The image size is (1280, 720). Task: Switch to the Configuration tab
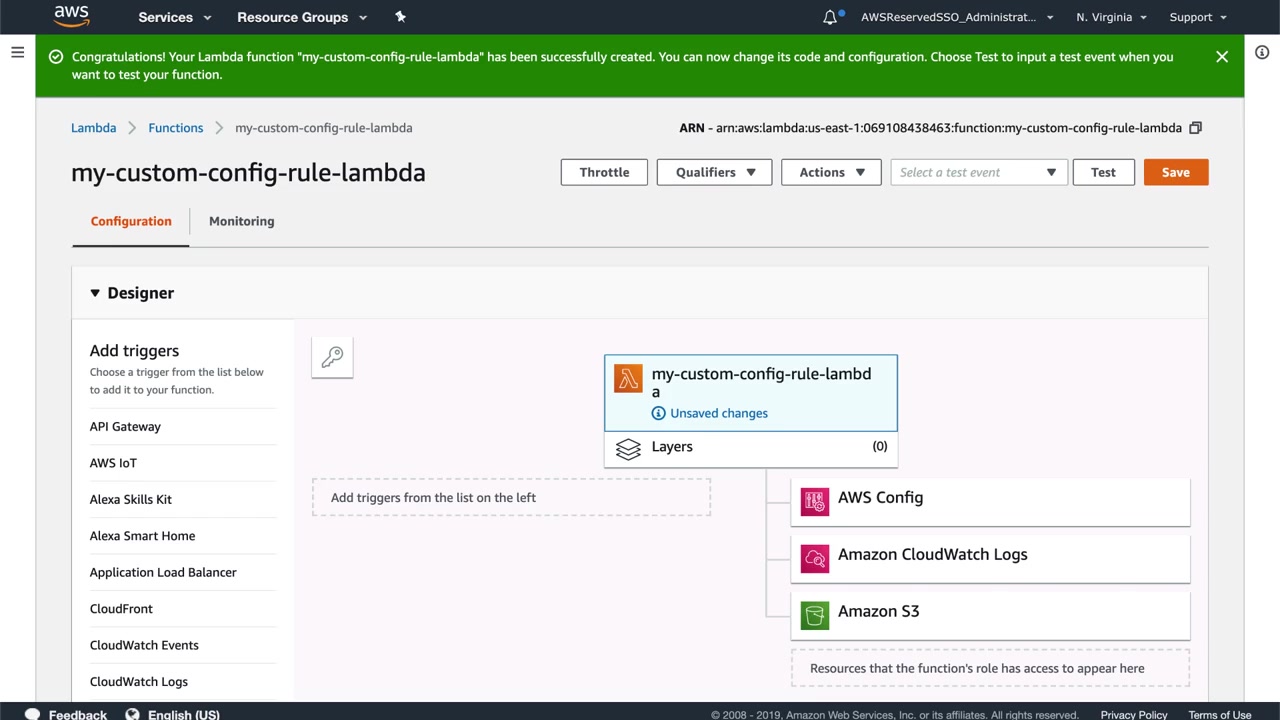131,221
